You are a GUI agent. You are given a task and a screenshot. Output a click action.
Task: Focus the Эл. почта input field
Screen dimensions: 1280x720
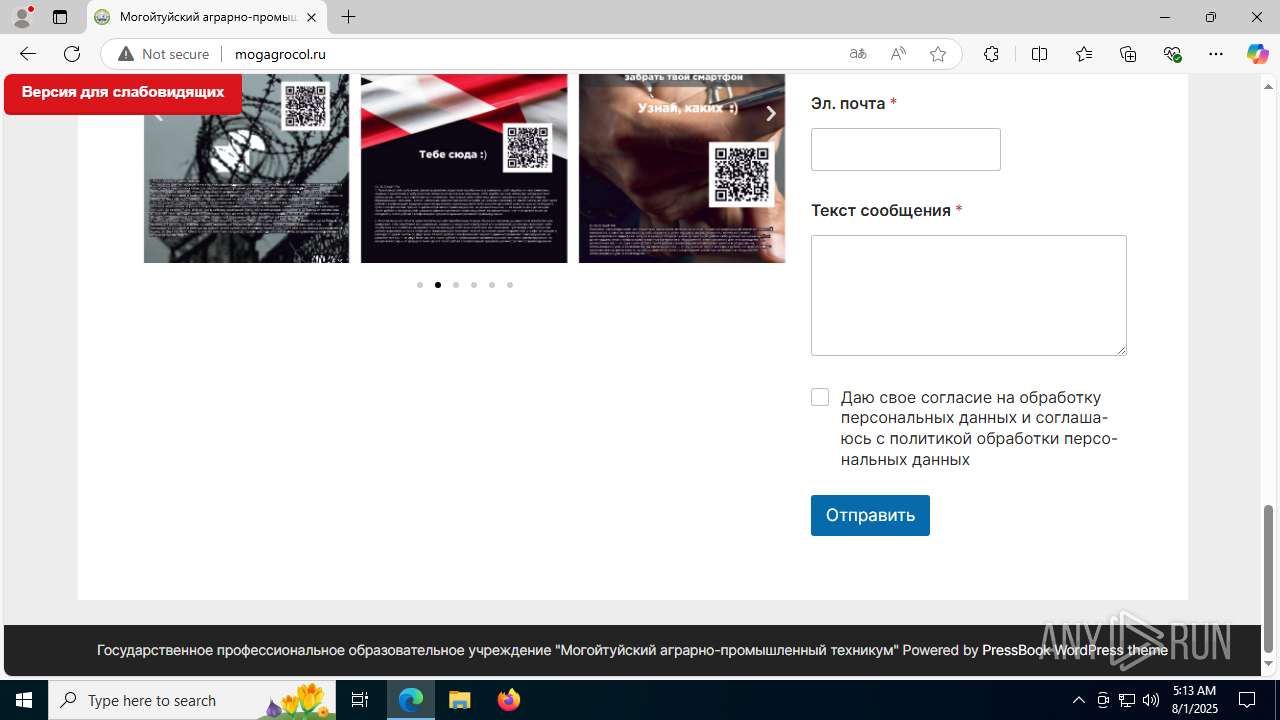pos(906,149)
